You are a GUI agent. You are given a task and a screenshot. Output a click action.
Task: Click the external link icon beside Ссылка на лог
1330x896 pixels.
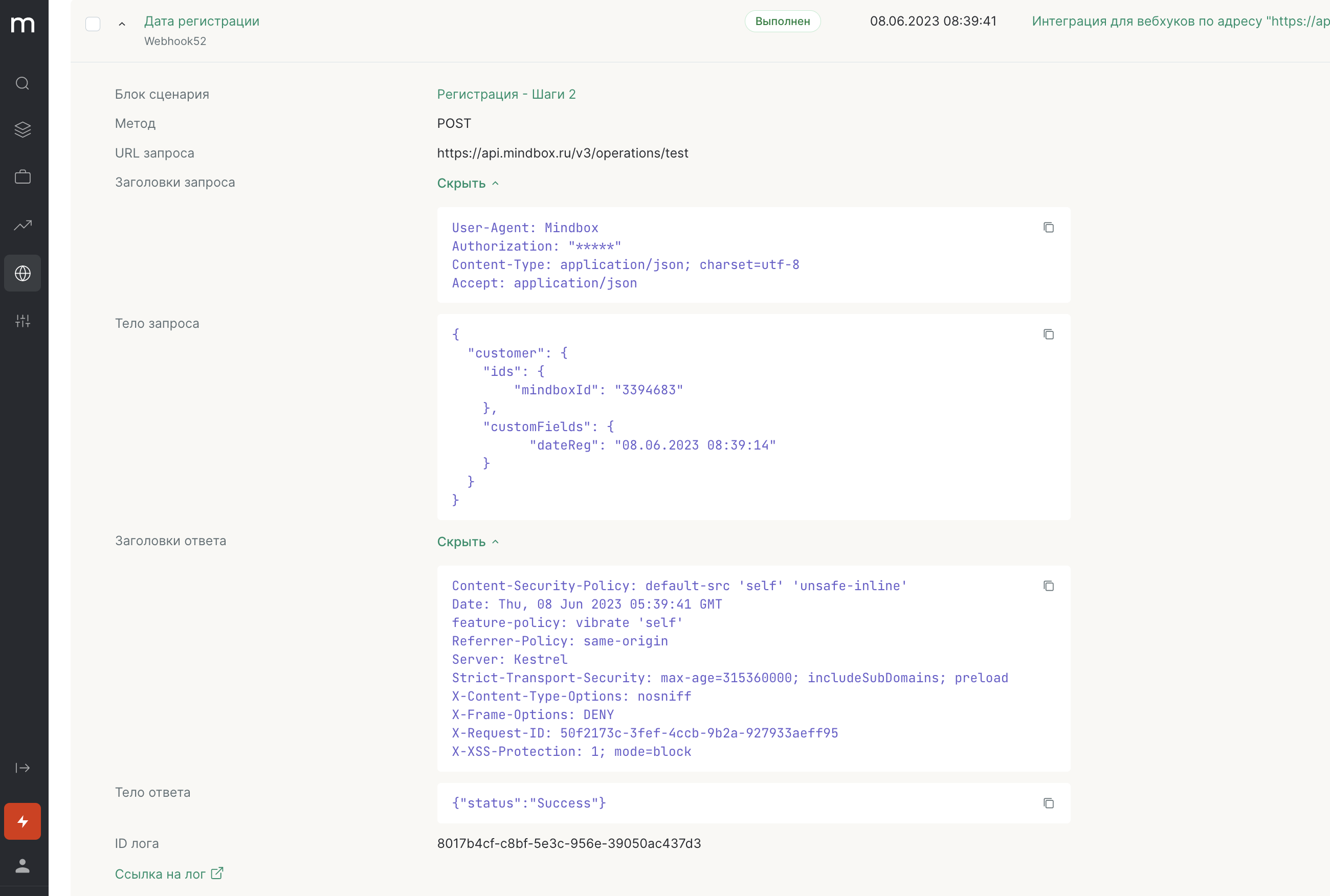pos(217,873)
